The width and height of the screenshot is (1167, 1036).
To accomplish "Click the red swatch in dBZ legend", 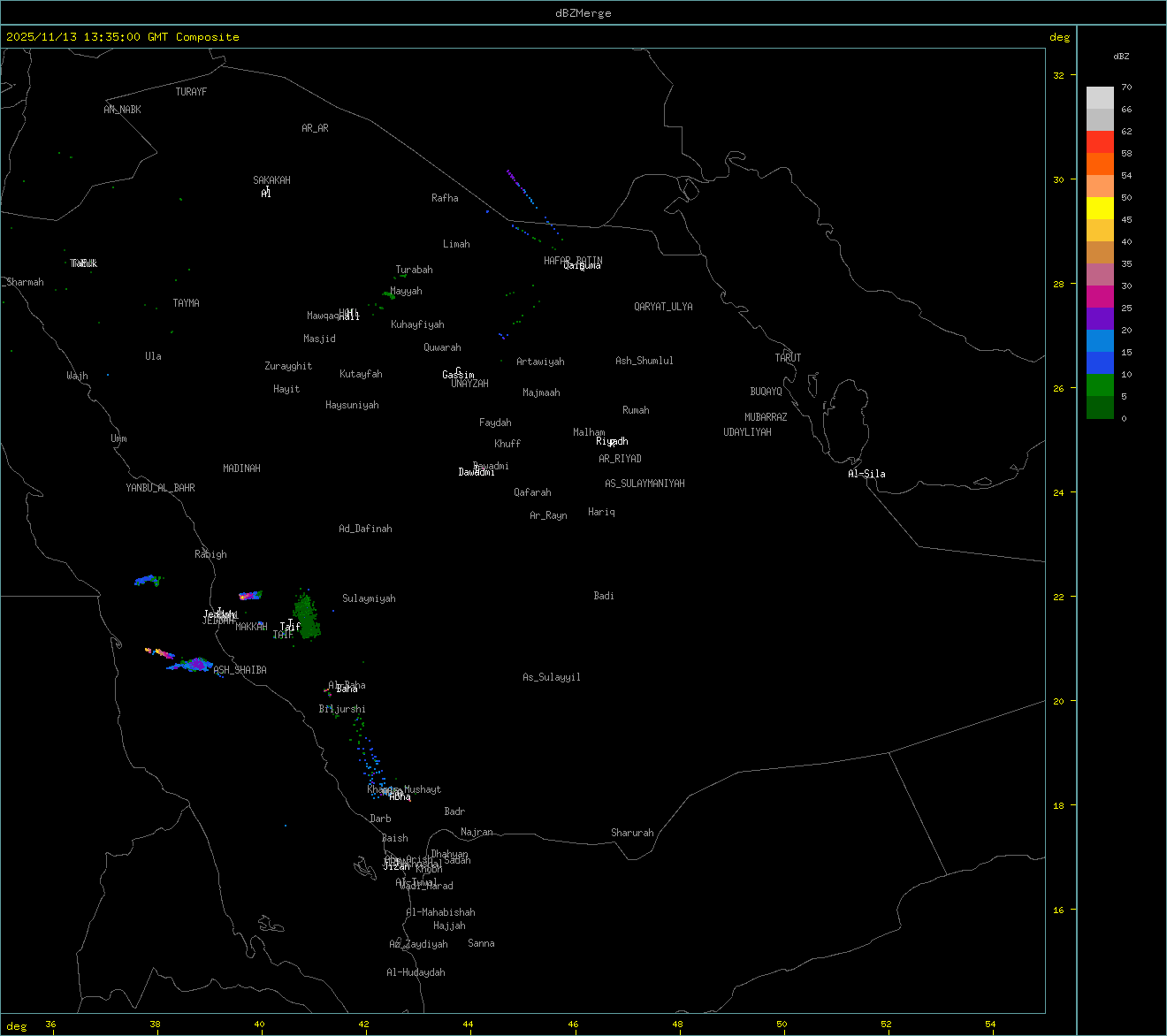I will tap(1100, 141).
